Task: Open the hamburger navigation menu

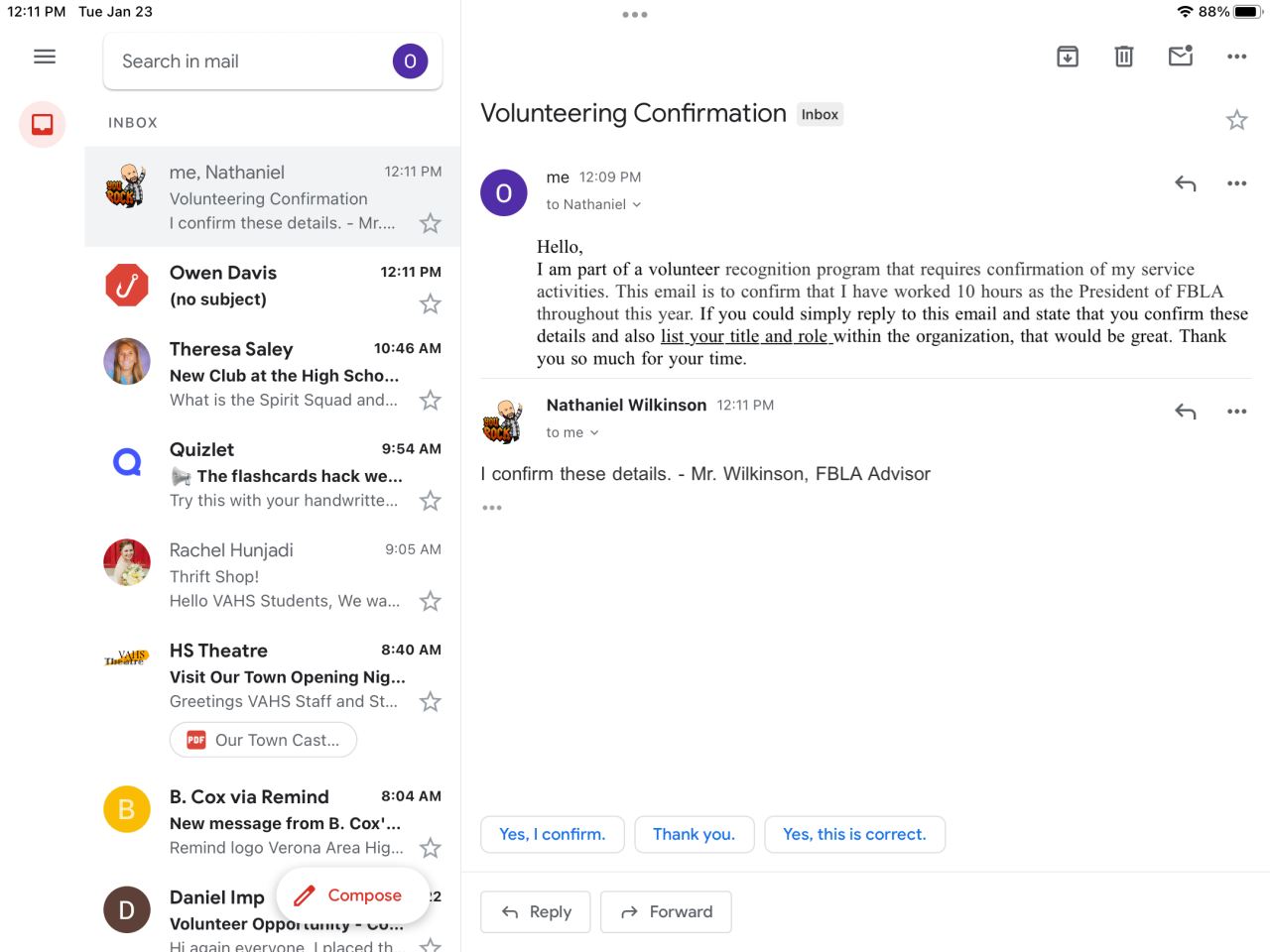Action: 45,57
